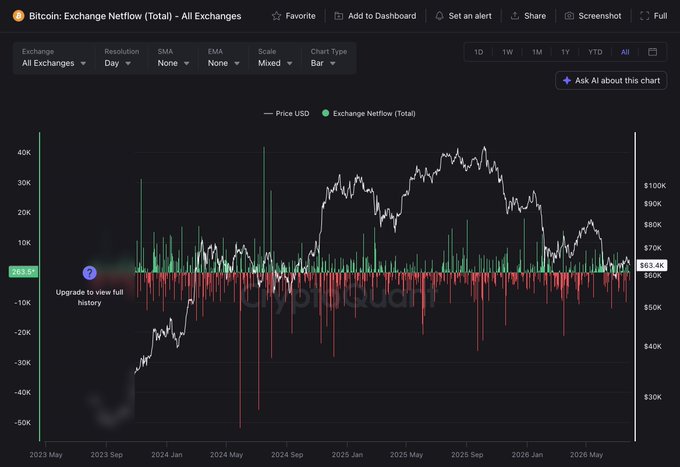Click the 40K netflow axis label
The height and width of the screenshot is (467, 680).
click(24, 153)
